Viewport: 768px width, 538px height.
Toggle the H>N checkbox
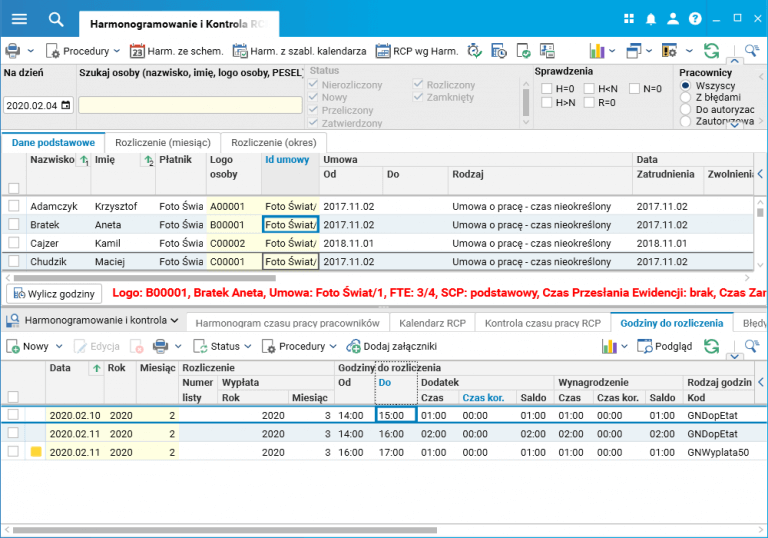[547, 102]
